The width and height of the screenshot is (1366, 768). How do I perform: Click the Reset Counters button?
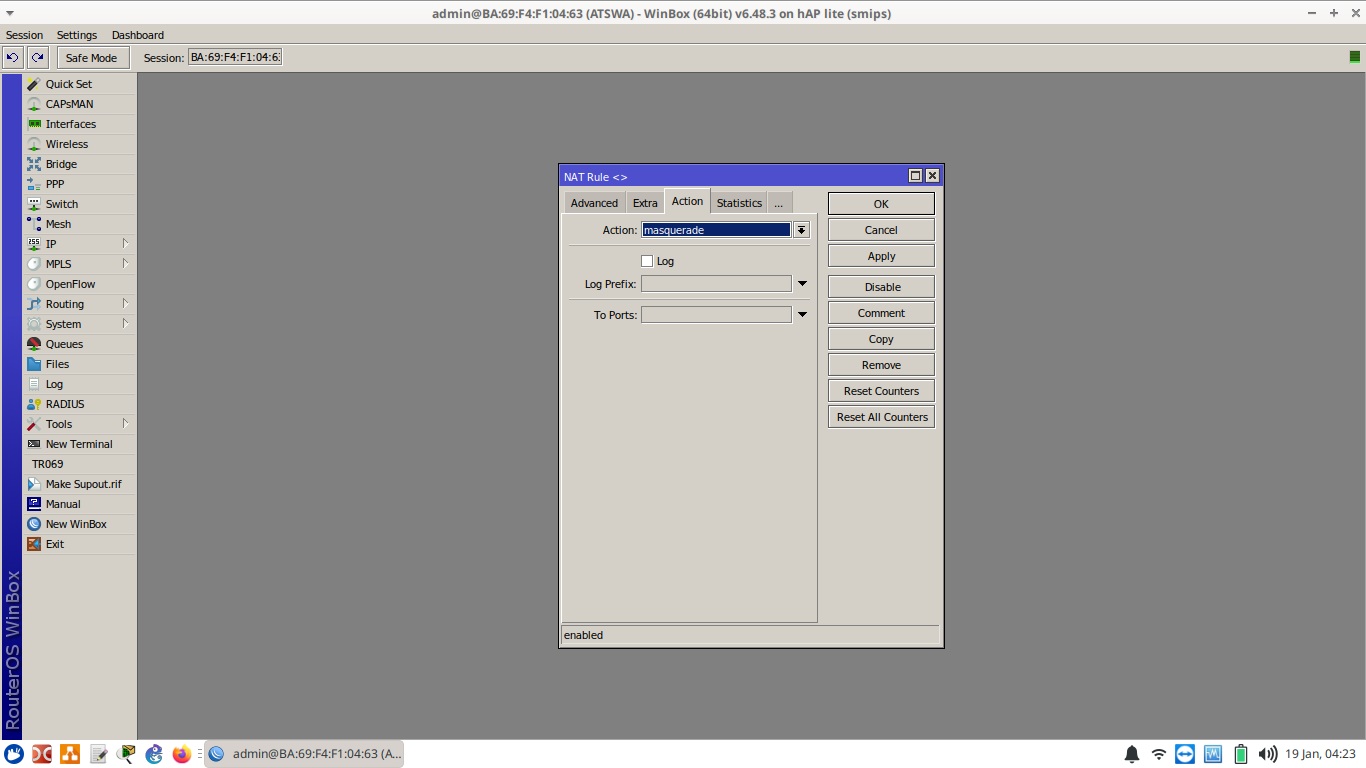pos(881,391)
